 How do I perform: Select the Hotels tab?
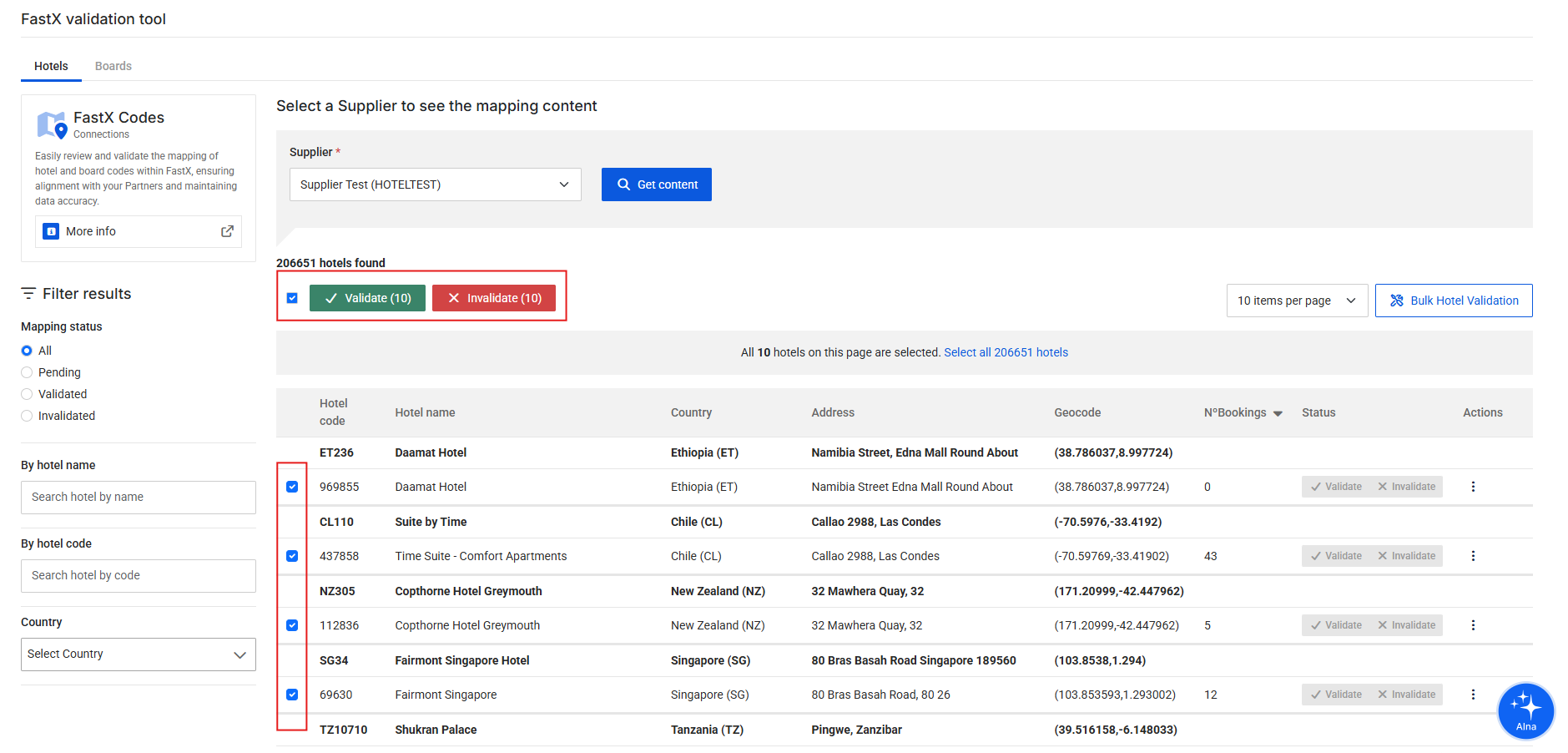tap(51, 66)
